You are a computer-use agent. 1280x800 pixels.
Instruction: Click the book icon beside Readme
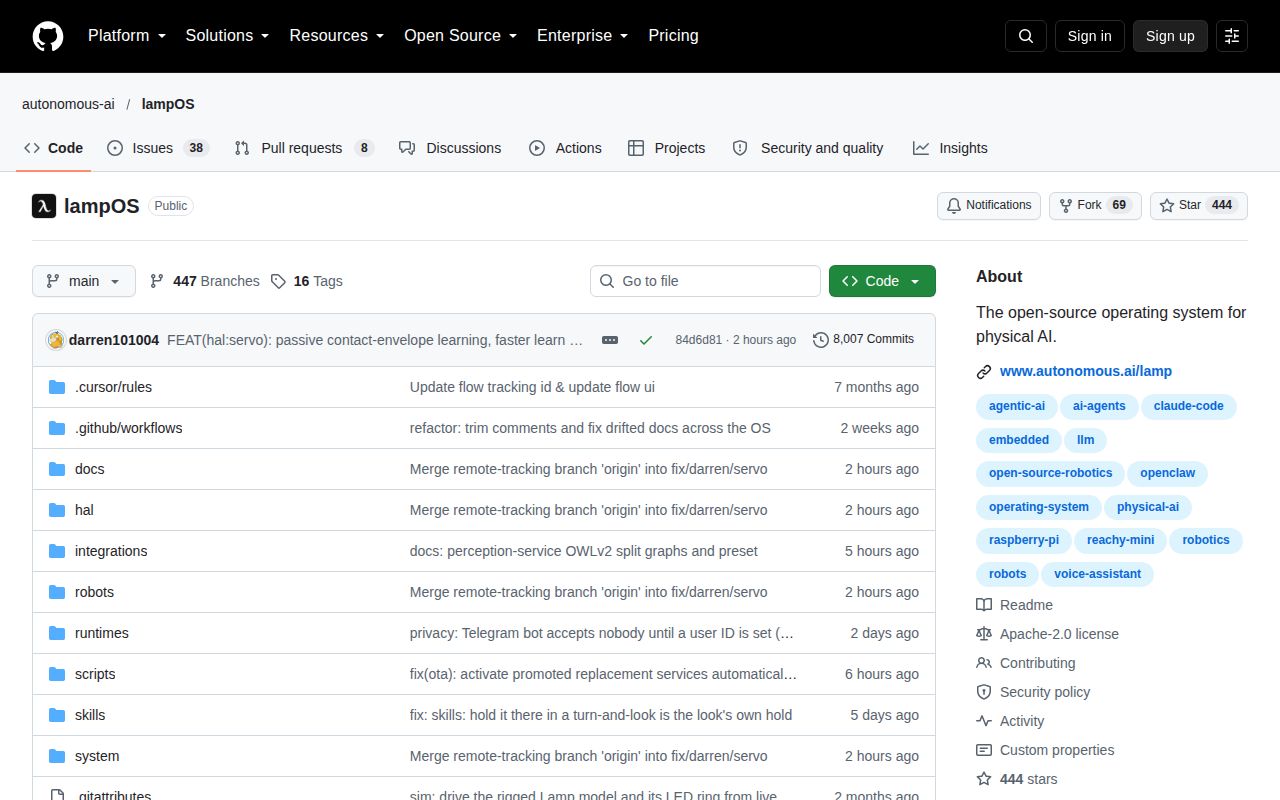tap(984, 605)
